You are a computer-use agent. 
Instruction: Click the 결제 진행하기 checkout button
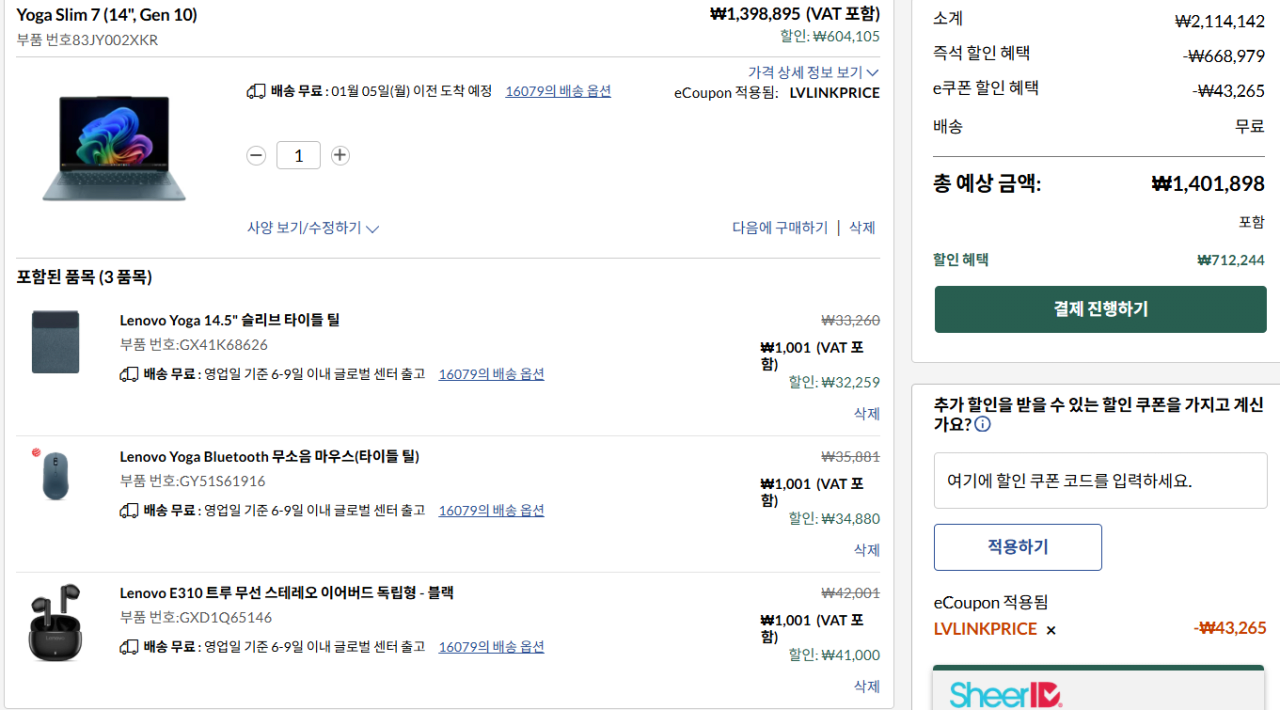click(1100, 308)
